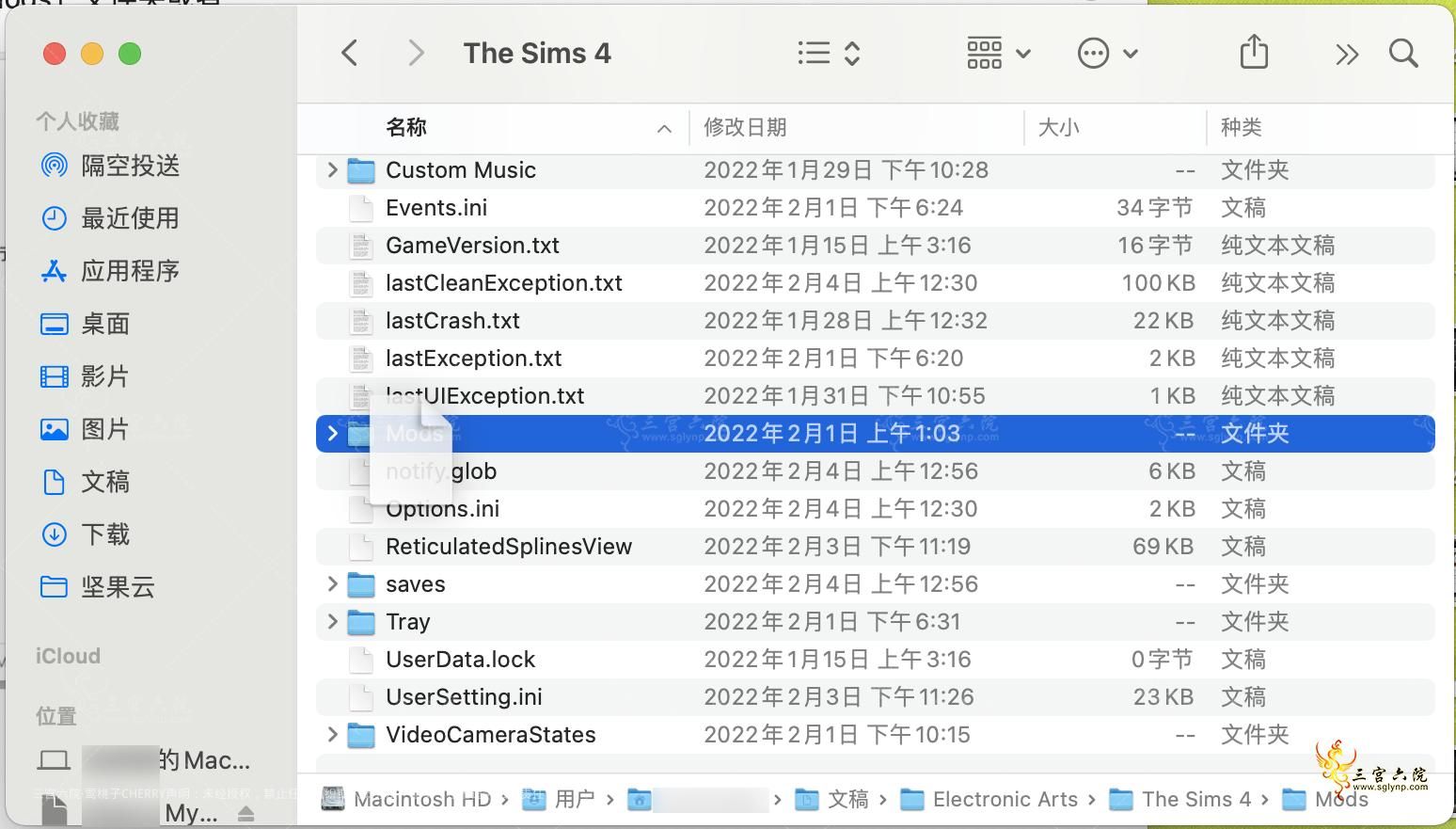Click the saves folder icon
Image resolution: width=1456 pixels, height=829 pixels.
click(361, 584)
